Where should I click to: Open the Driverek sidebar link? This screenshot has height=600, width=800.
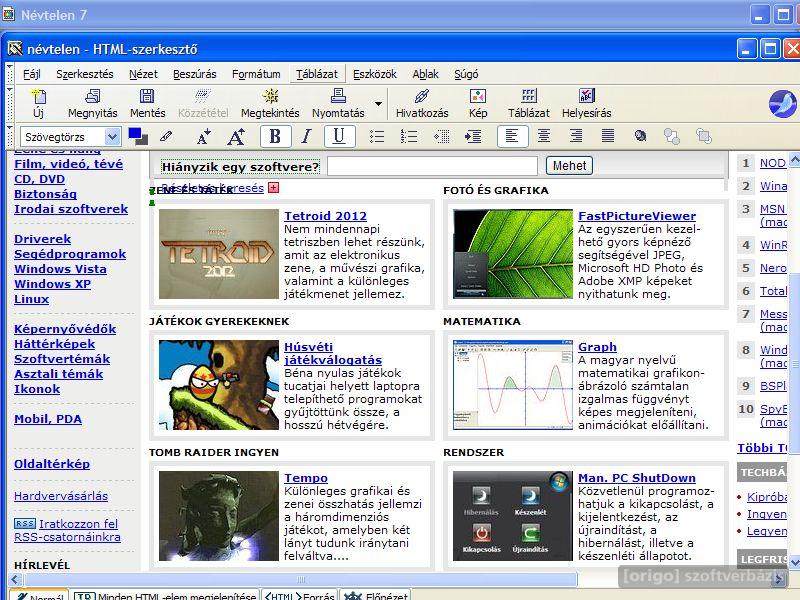pyautogui.click(x=42, y=239)
